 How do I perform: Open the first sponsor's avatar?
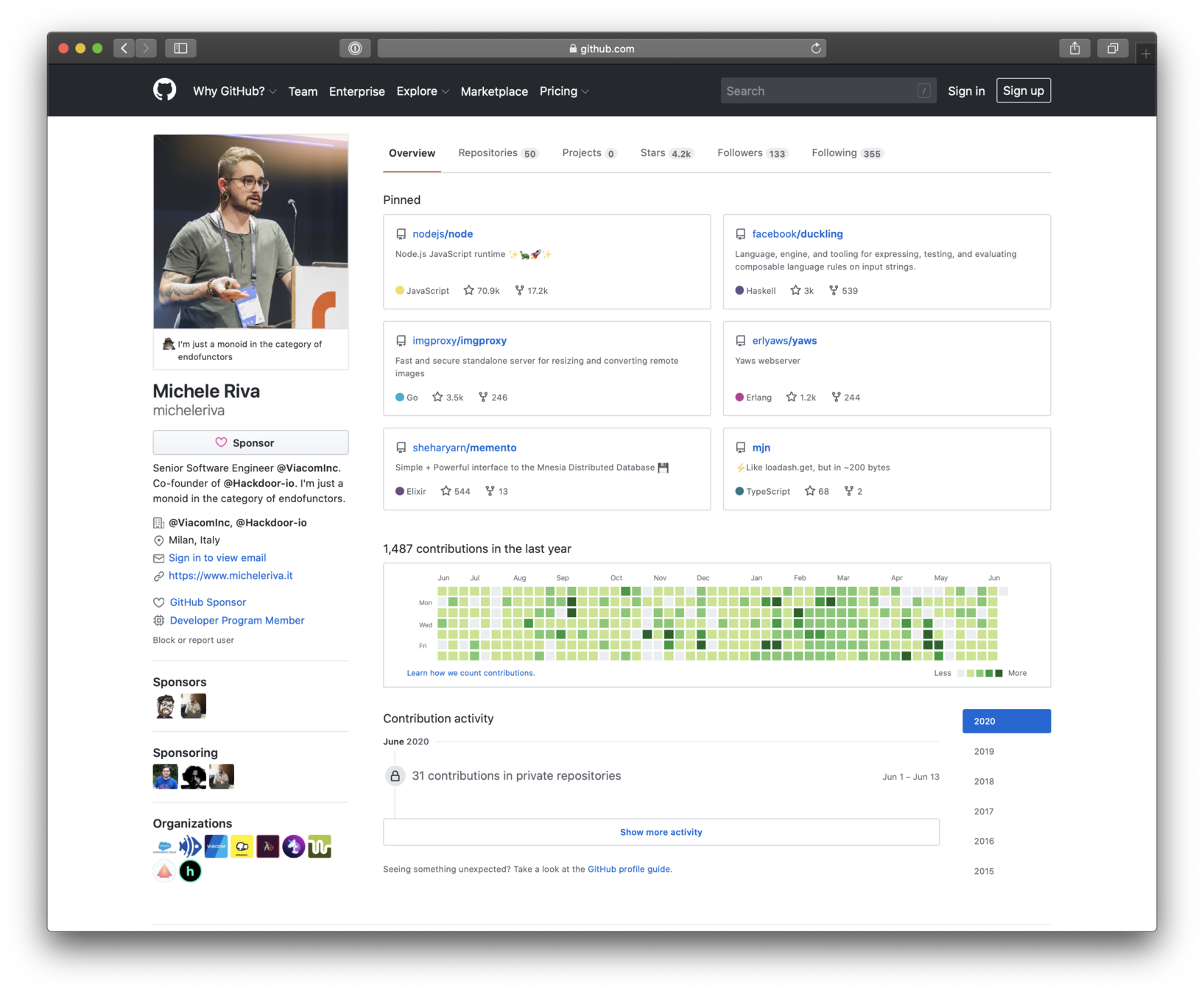pyautogui.click(x=165, y=706)
